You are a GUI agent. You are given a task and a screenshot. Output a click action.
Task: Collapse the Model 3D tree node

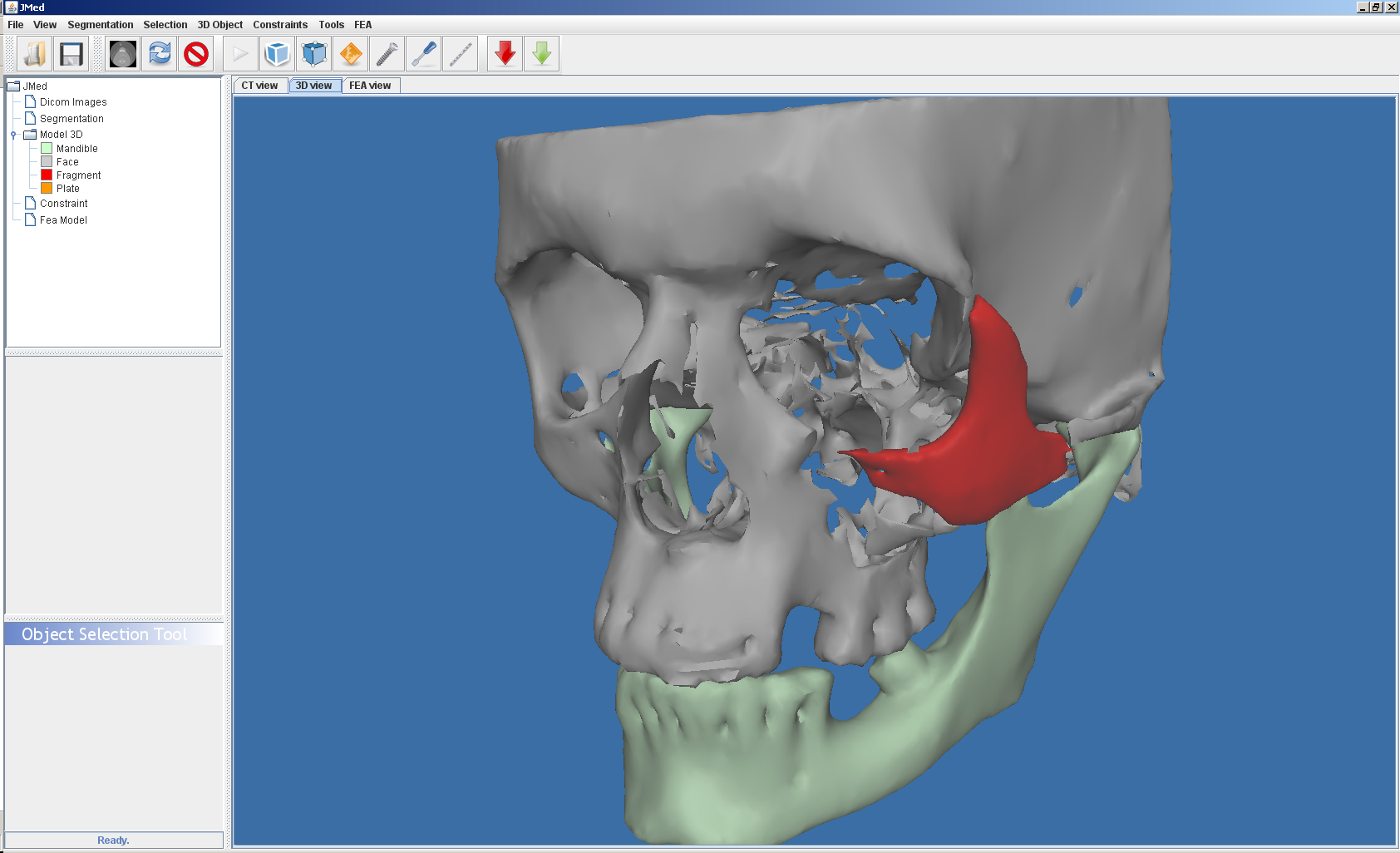point(13,135)
